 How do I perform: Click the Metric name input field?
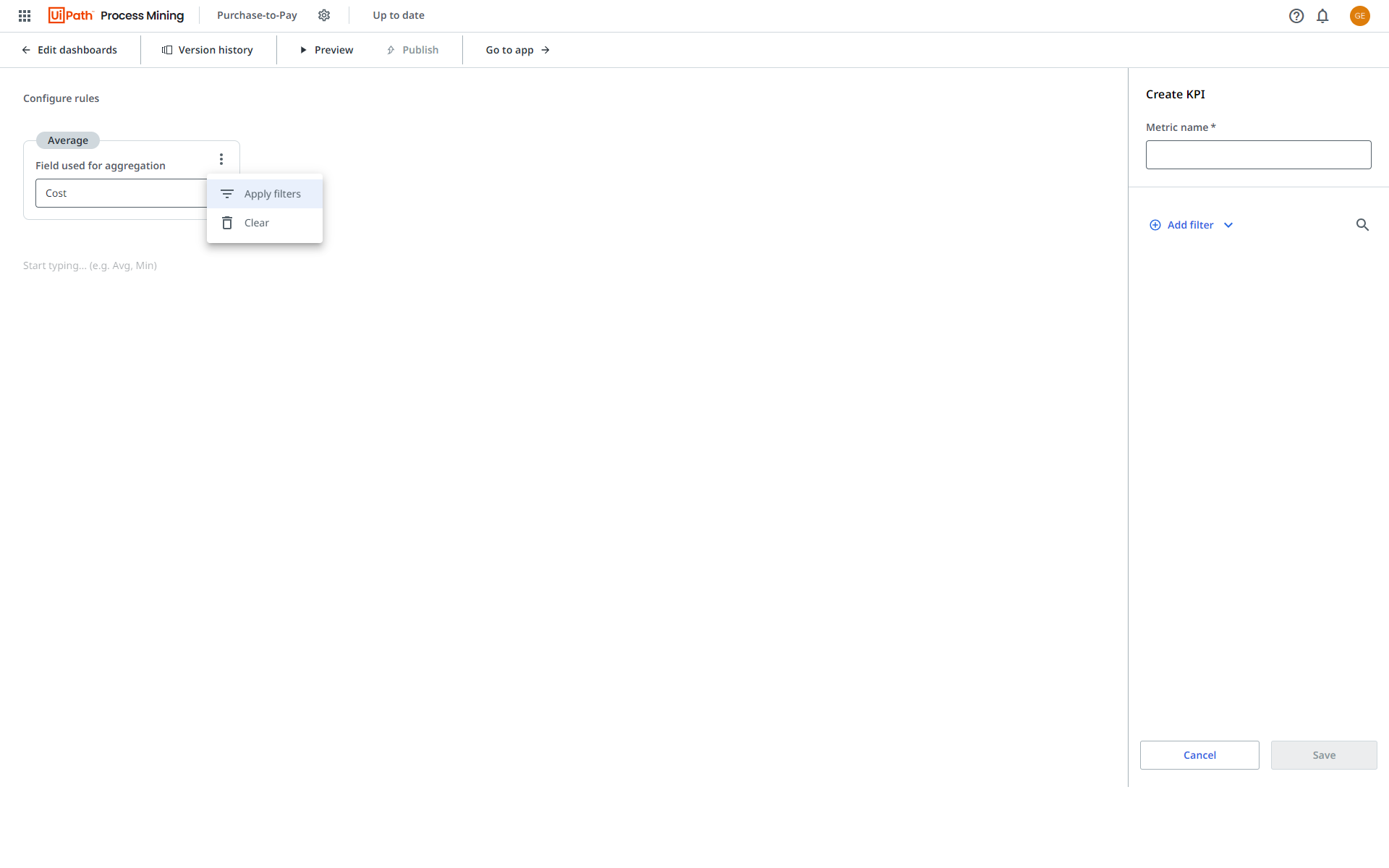(x=1260, y=155)
